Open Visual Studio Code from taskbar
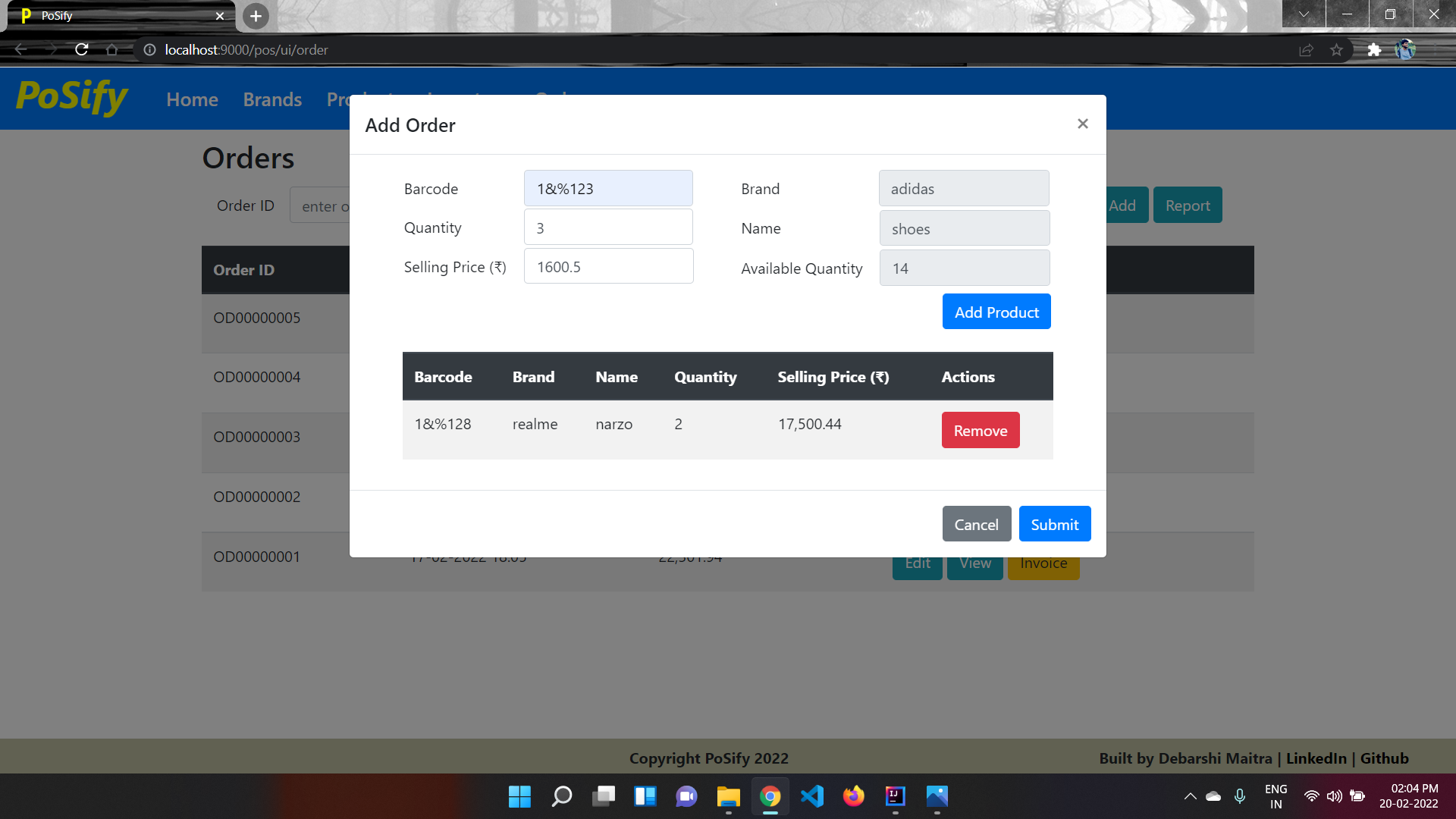Image resolution: width=1456 pixels, height=819 pixels. pos(811,796)
